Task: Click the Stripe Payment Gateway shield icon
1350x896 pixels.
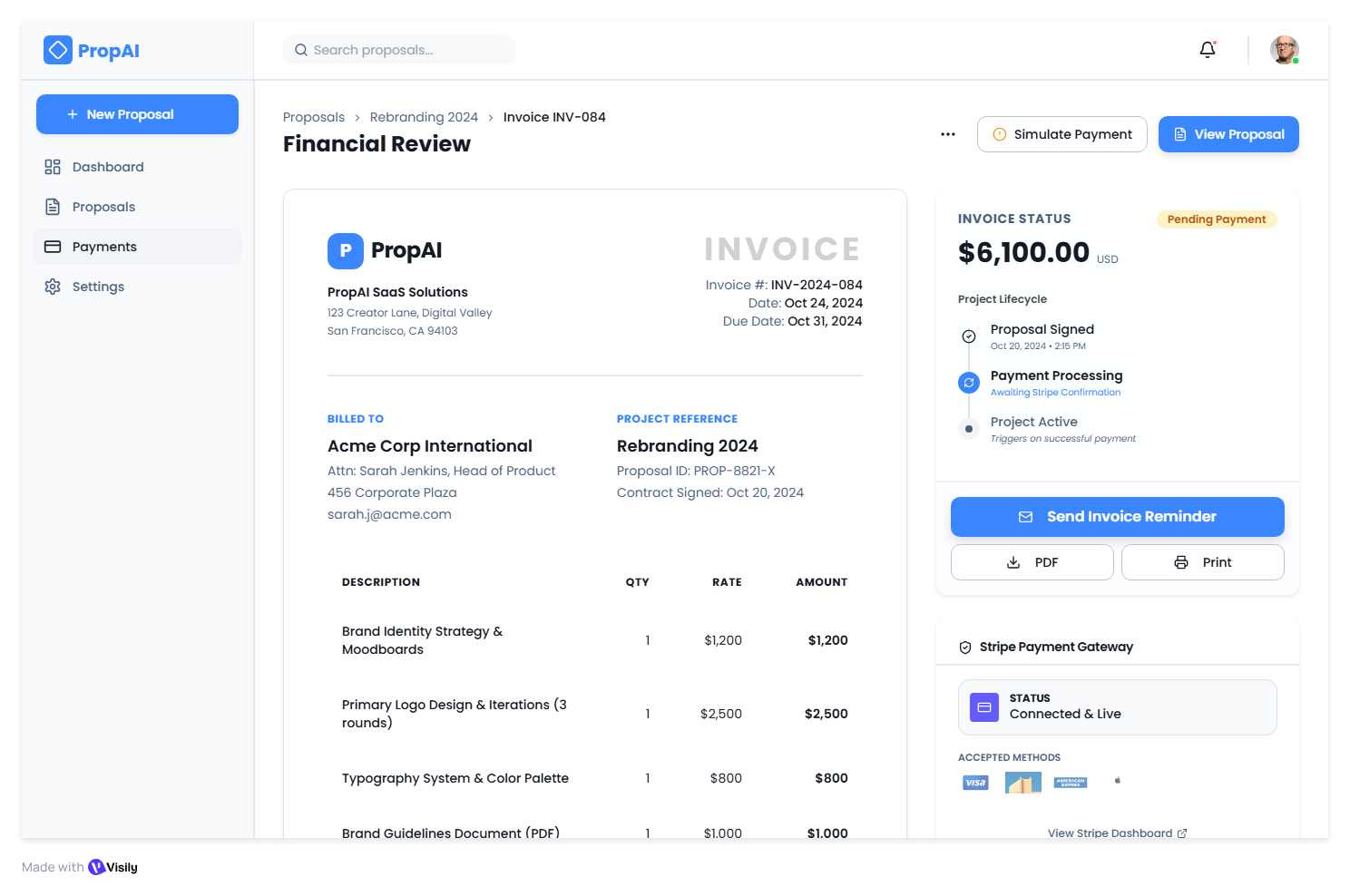Action: coord(964,647)
